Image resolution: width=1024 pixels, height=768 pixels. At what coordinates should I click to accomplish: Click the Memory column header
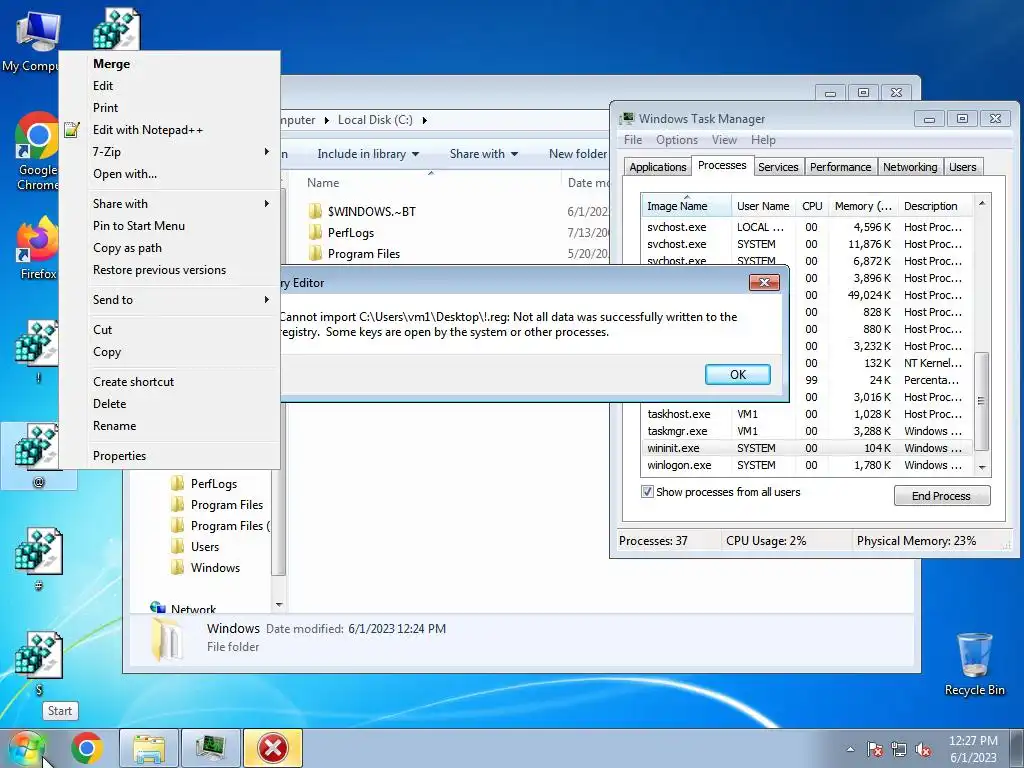(863, 206)
